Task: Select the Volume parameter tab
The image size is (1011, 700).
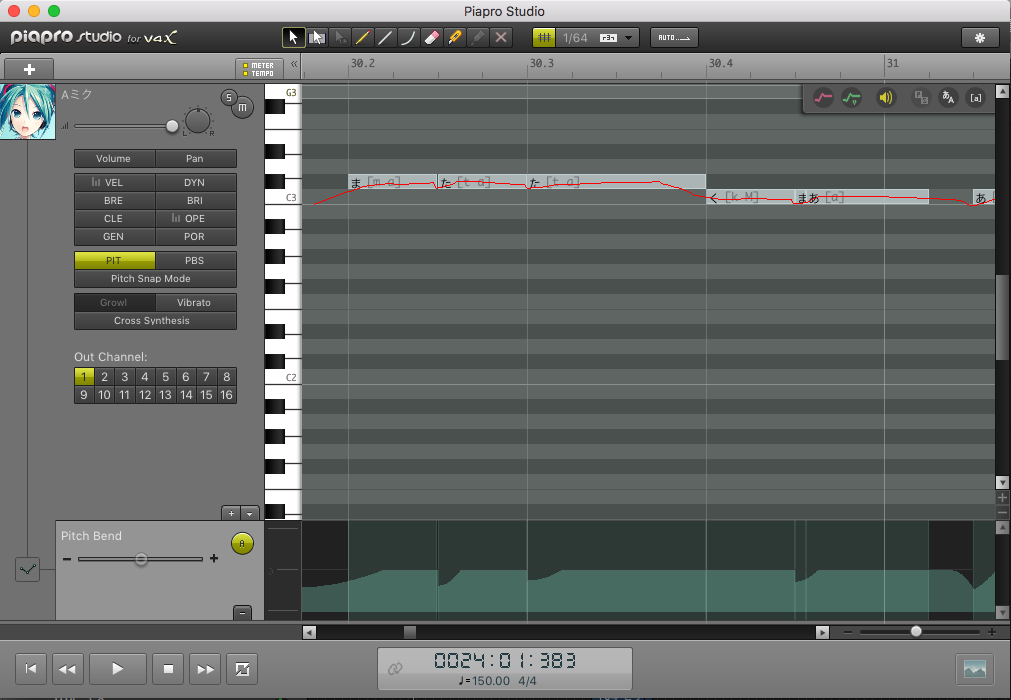Action: (x=114, y=159)
